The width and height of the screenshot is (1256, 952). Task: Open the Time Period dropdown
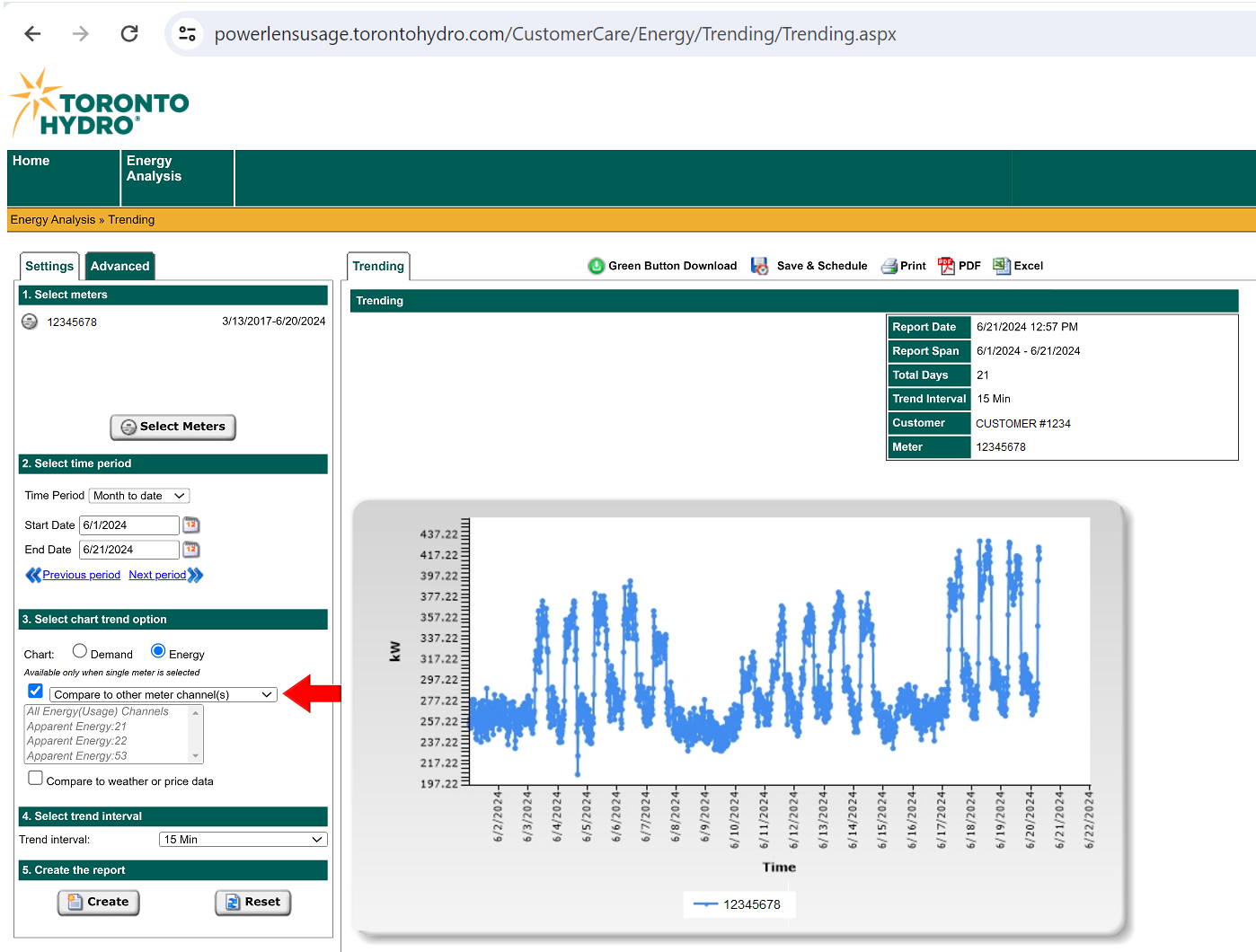coord(139,496)
